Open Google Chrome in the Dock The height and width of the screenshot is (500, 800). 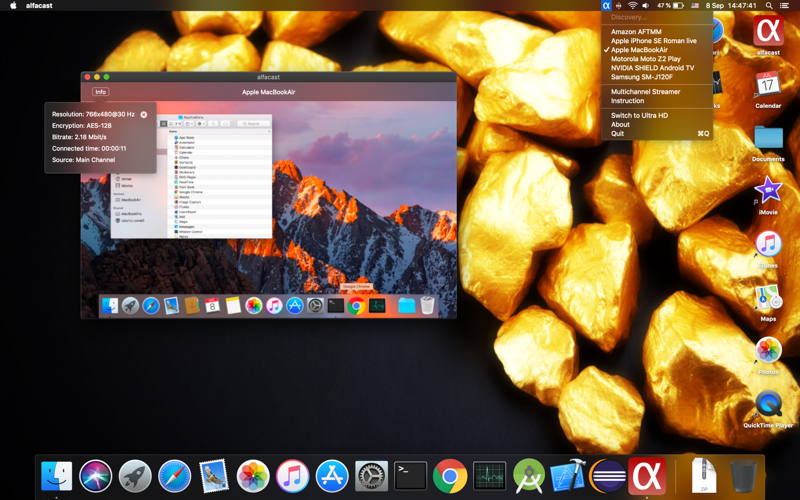[450, 476]
